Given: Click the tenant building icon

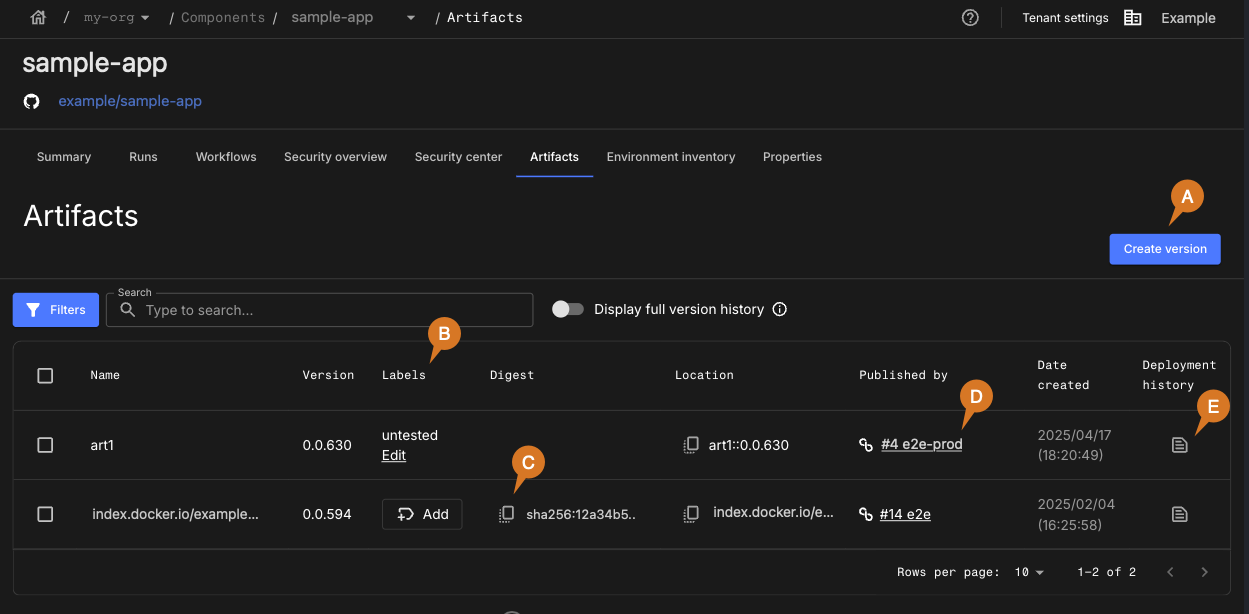Looking at the screenshot, I should coord(1133,17).
